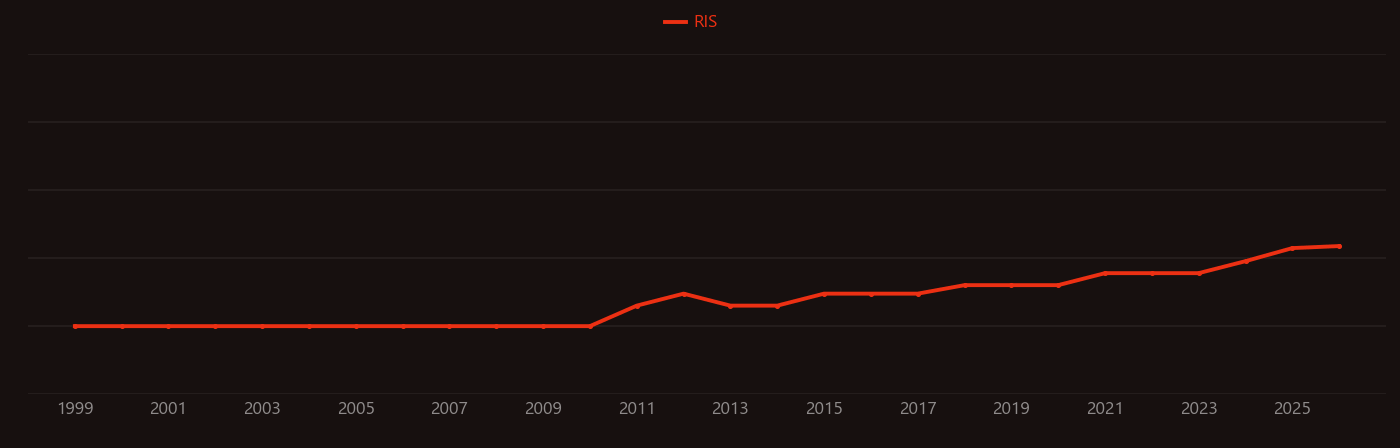This screenshot has width=1400, height=448.
Task: Click the 2003 x-axis label
Action: tap(262, 409)
